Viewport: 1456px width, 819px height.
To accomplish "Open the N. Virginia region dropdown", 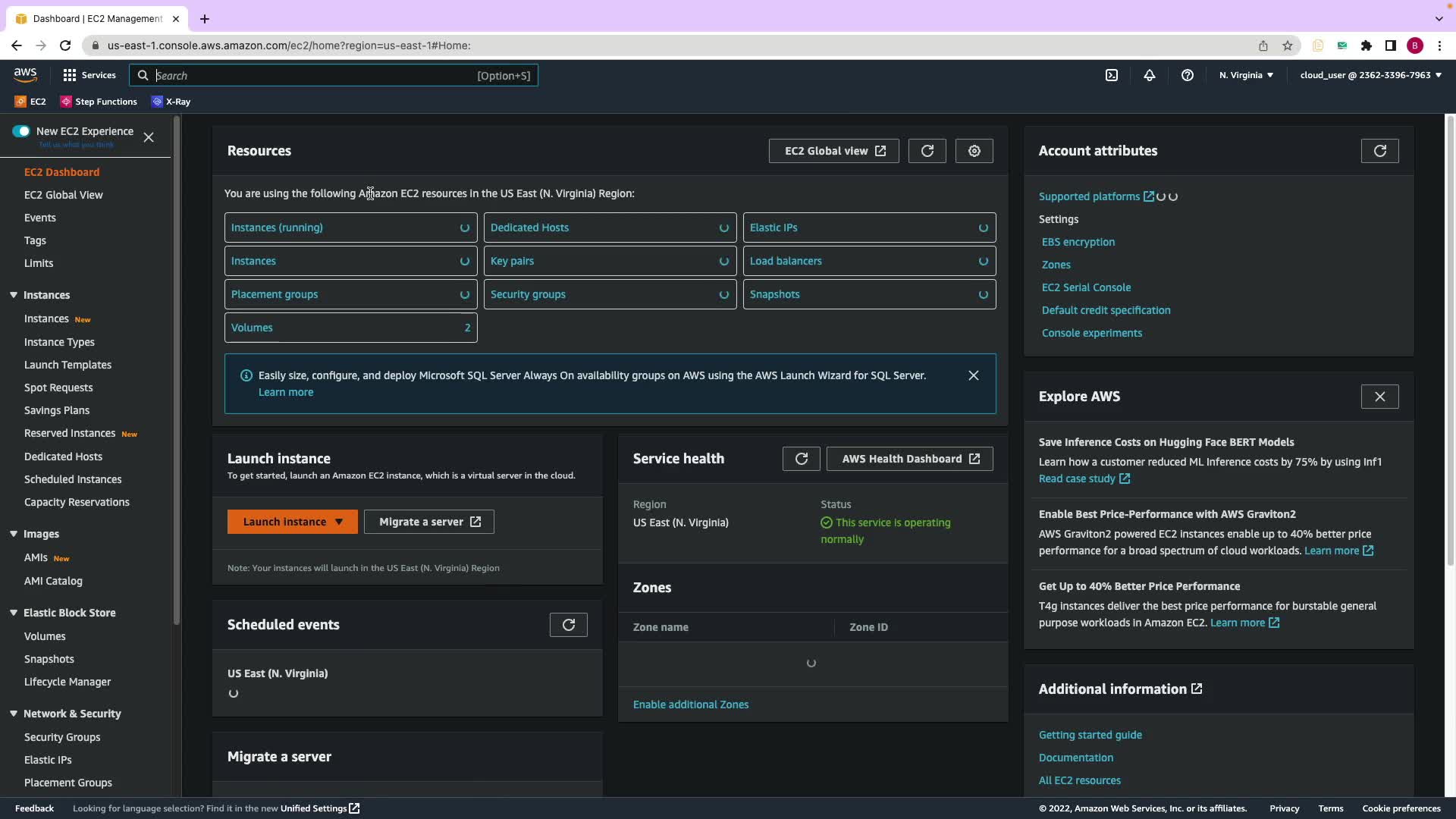I will tap(1246, 75).
